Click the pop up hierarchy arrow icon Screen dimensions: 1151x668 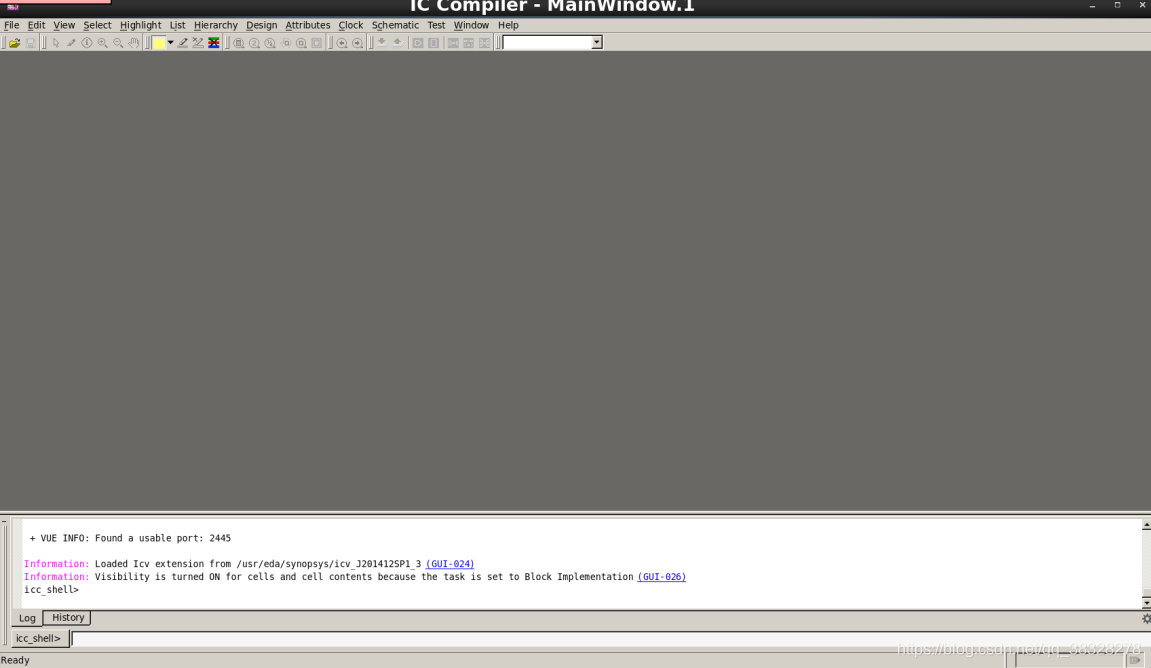pyautogui.click(x=398, y=43)
